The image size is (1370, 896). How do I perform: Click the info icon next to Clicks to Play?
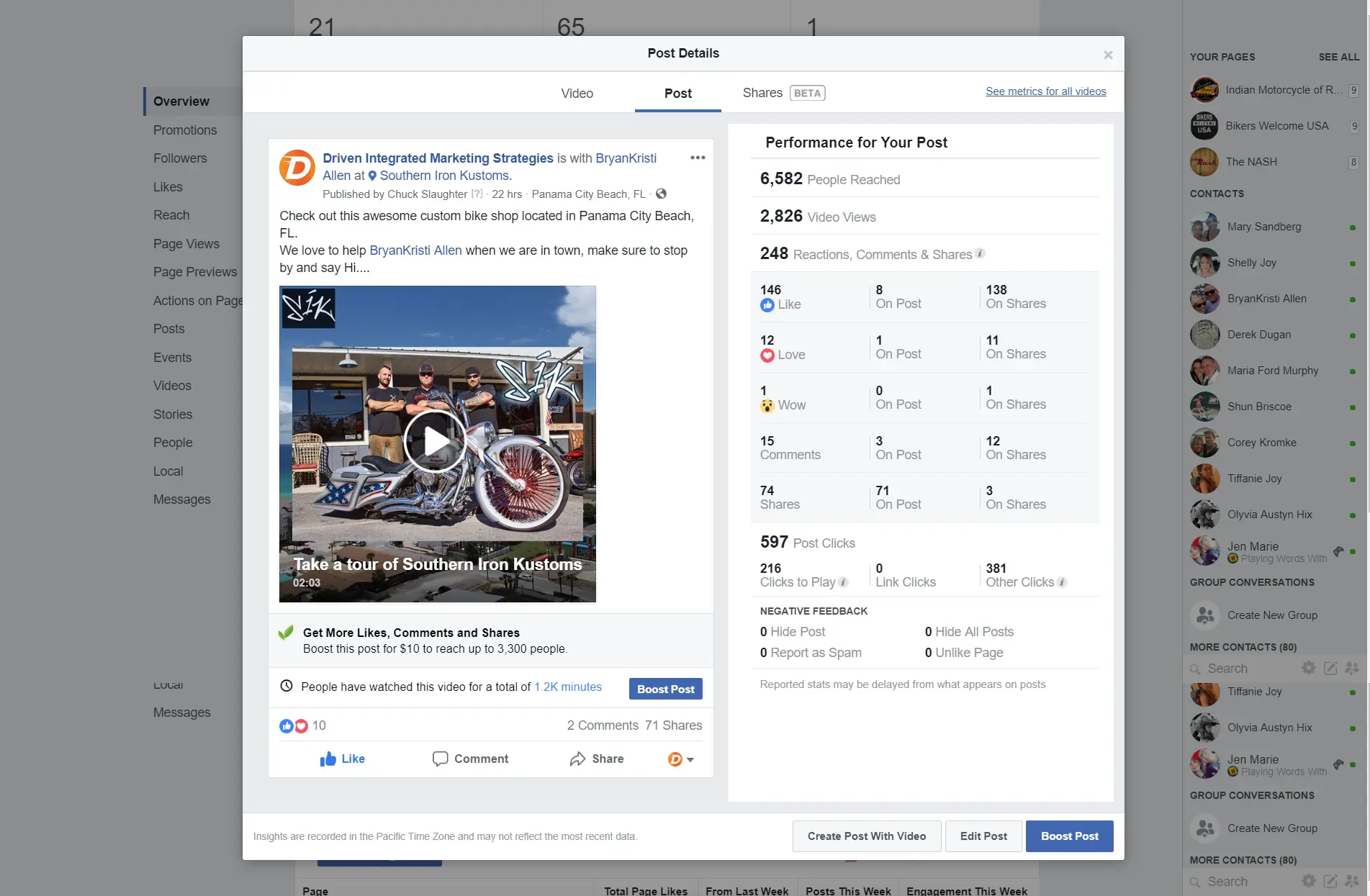click(844, 582)
